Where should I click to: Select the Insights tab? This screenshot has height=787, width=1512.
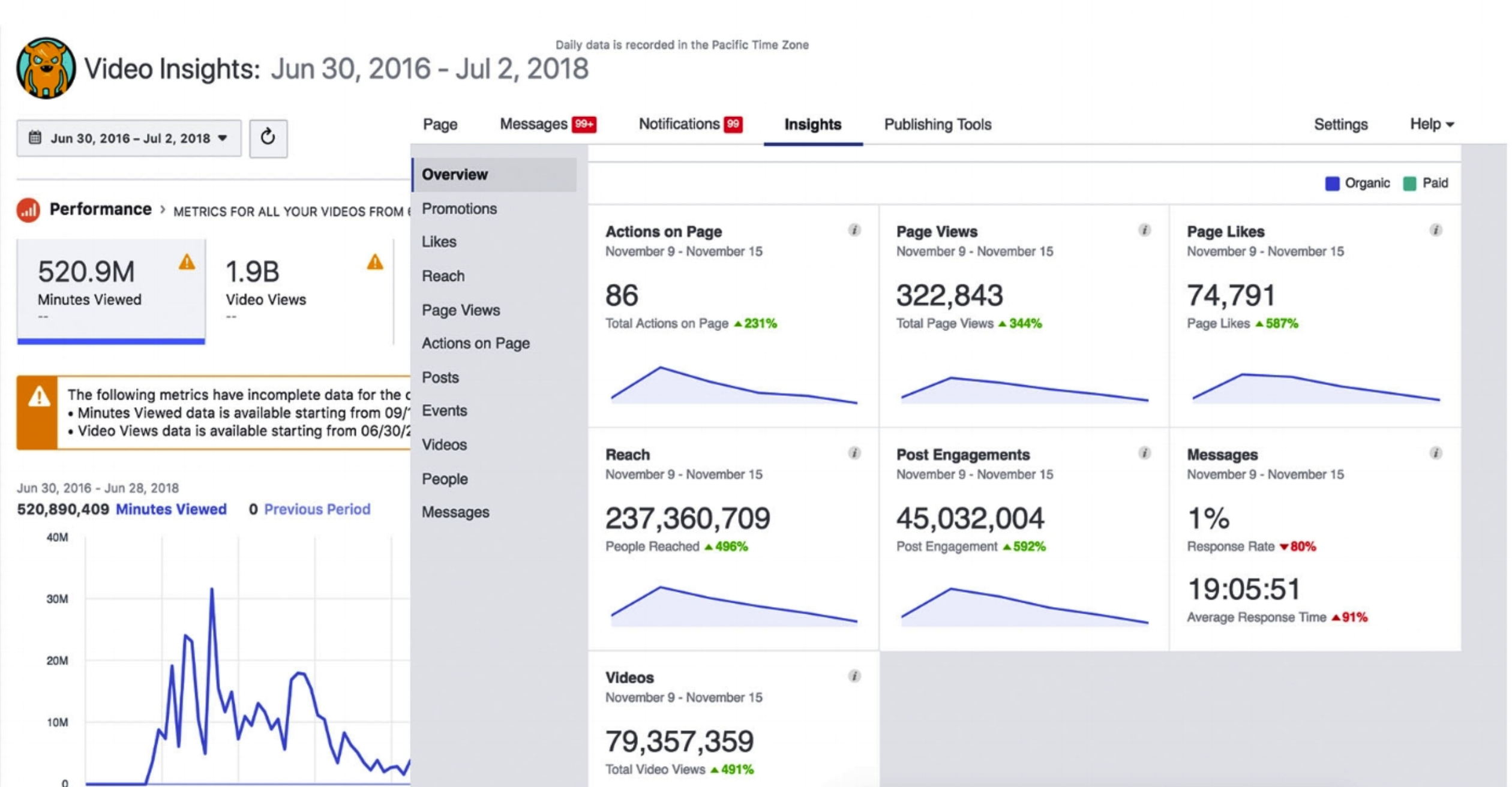point(812,124)
